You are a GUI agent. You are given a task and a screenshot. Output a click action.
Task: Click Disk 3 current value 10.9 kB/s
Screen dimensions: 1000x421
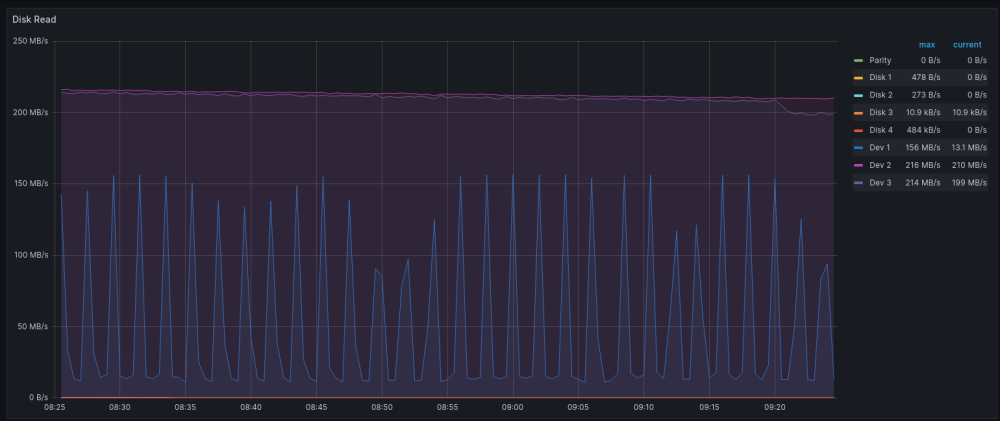[x=969, y=113]
